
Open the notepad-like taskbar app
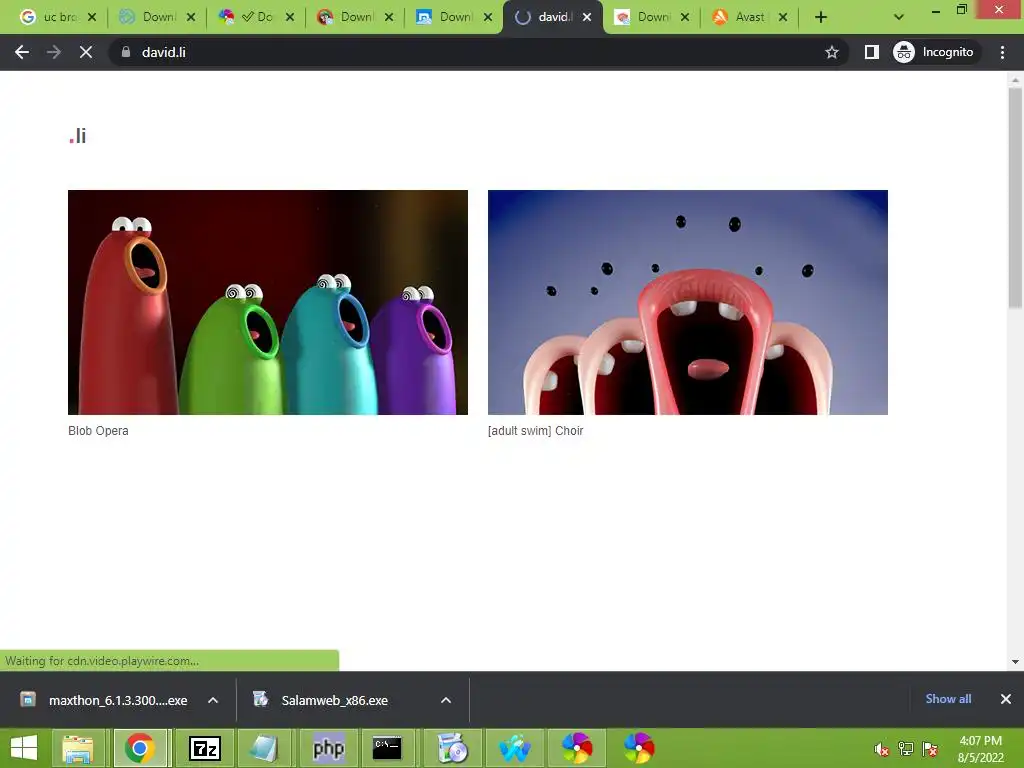(264, 748)
